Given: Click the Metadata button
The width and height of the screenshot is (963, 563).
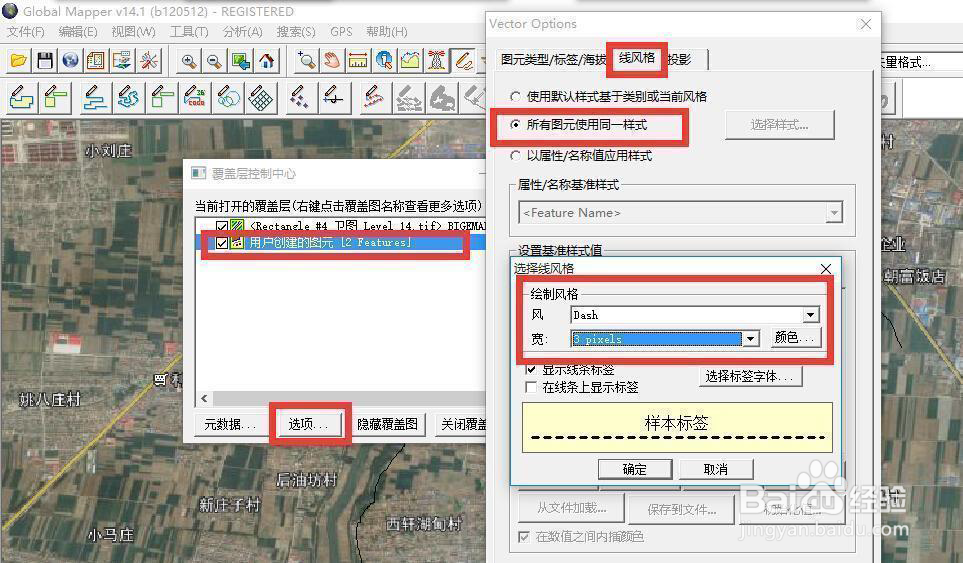Looking at the screenshot, I should pos(230,424).
